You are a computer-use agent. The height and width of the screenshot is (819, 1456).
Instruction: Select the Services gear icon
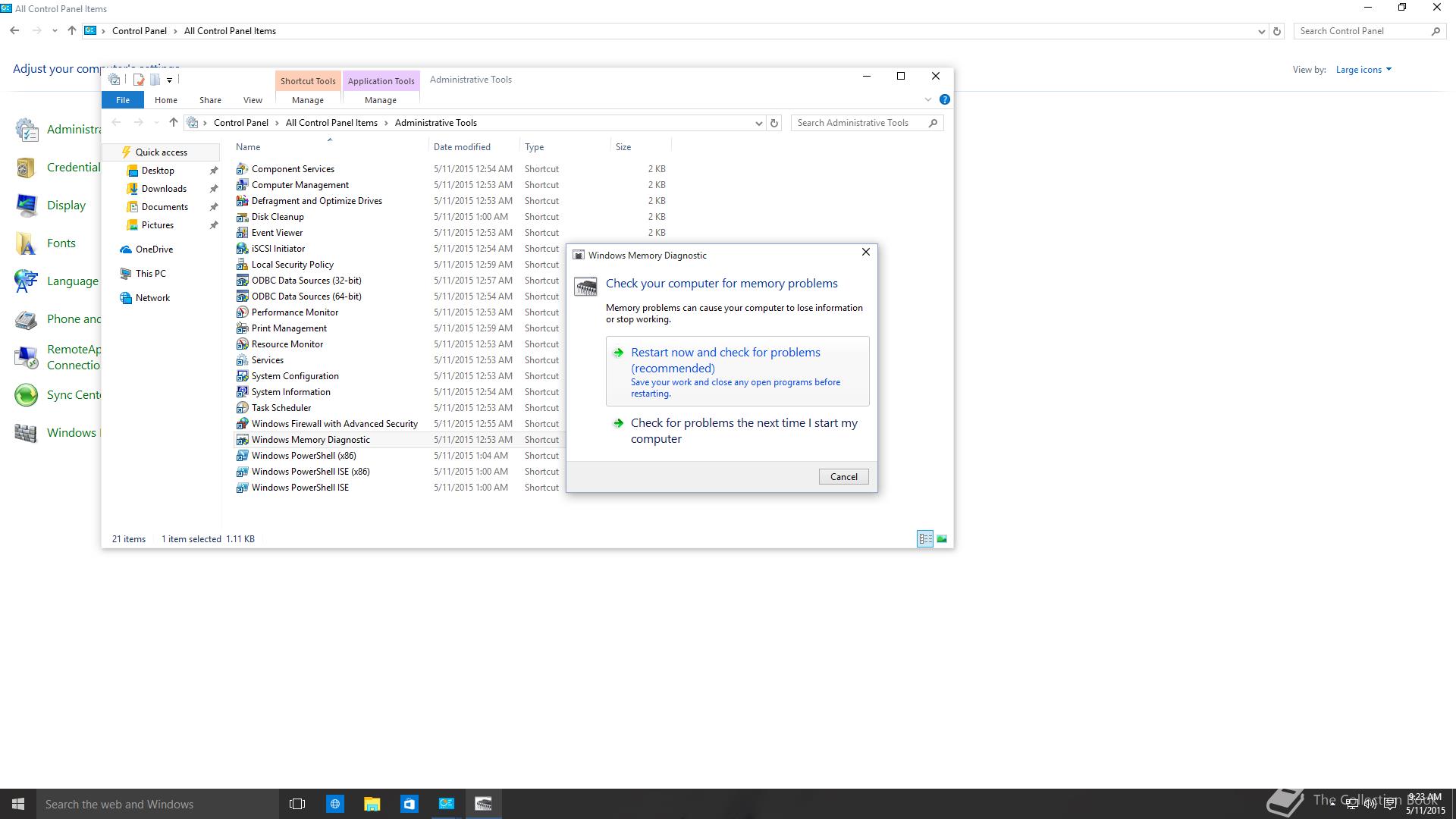click(x=242, y=359)
